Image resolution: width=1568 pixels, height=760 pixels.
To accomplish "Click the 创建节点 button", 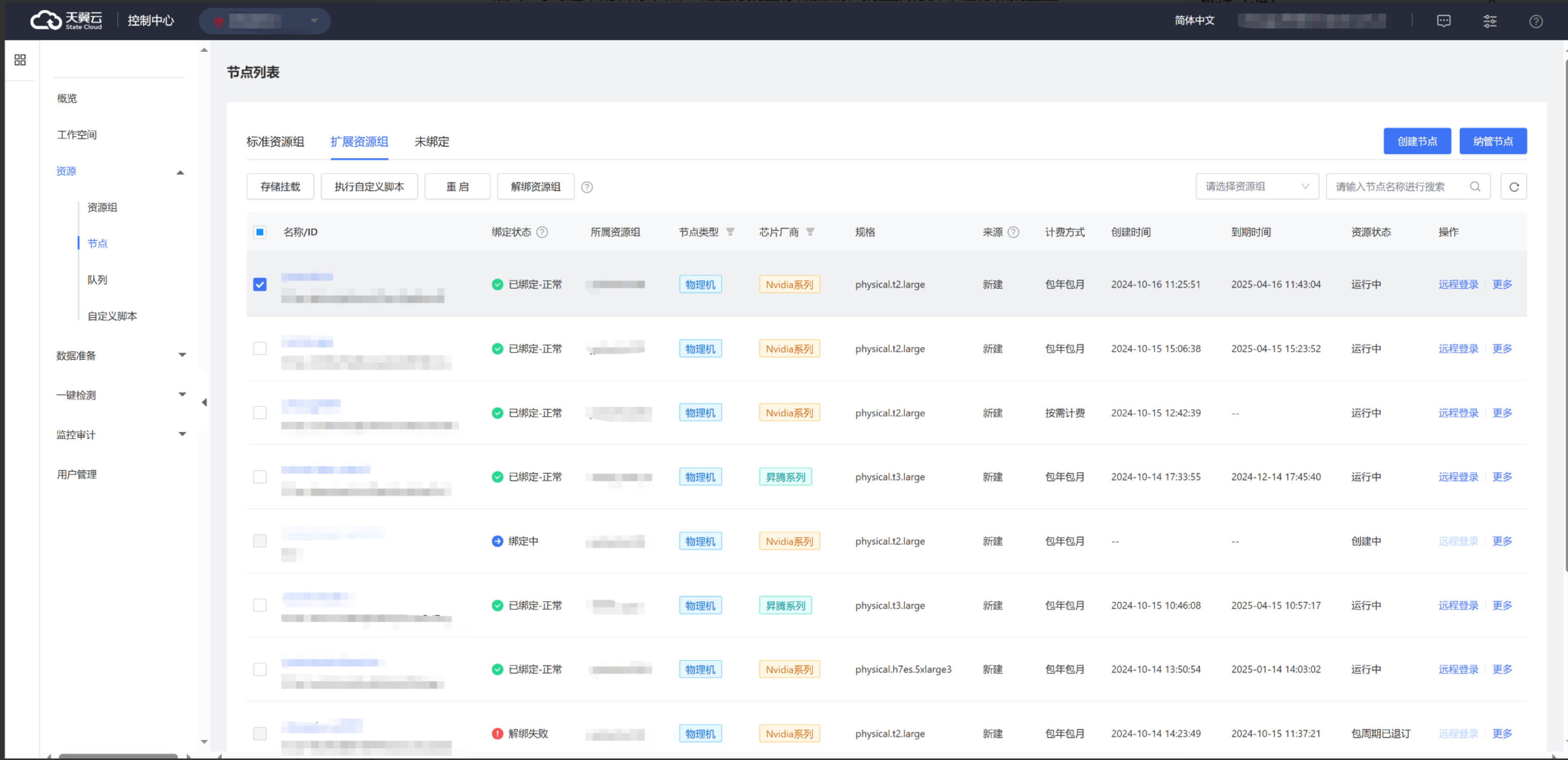I will [x=1417, y=141].
